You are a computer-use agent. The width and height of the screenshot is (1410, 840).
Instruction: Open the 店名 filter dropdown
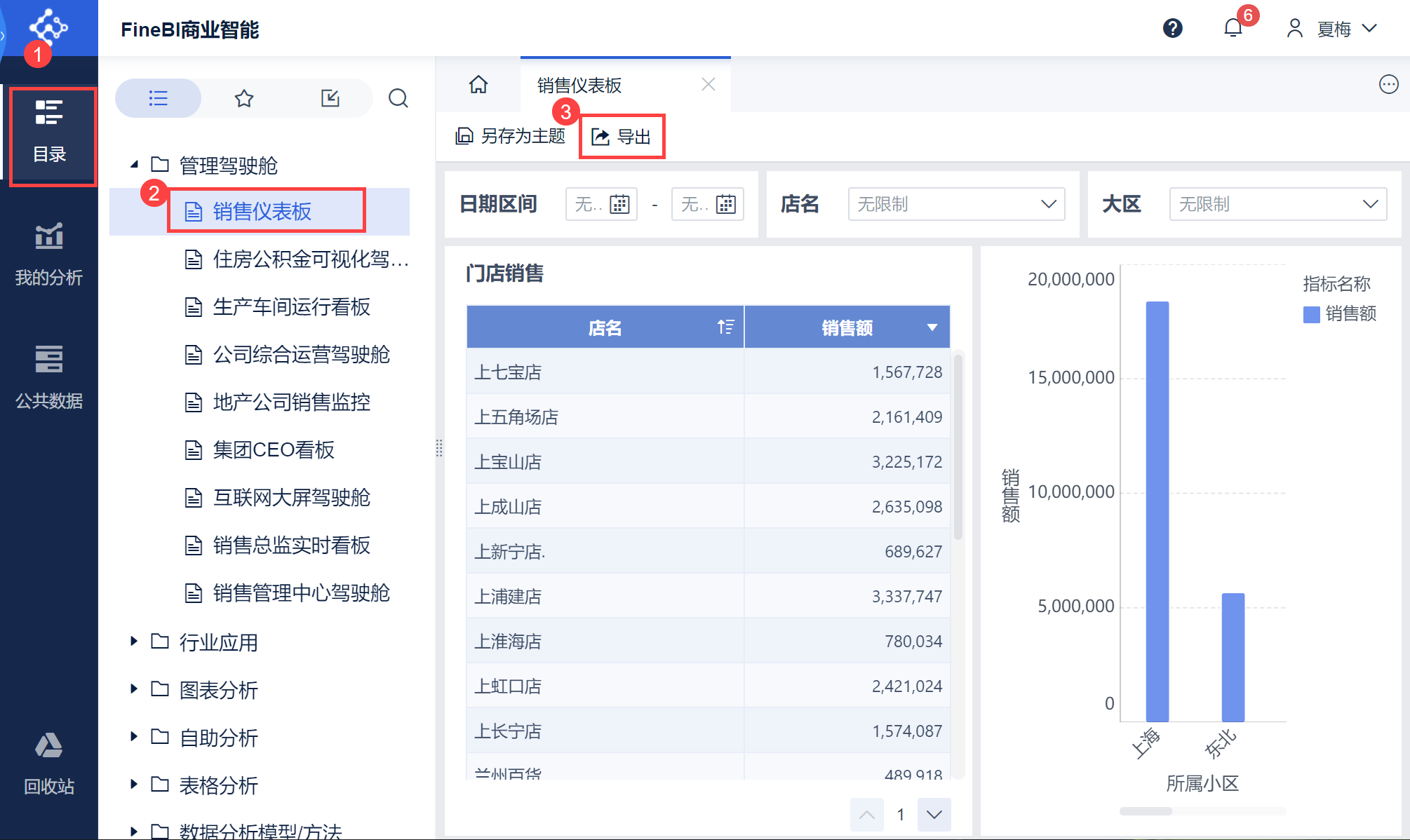tap(956, 204)
